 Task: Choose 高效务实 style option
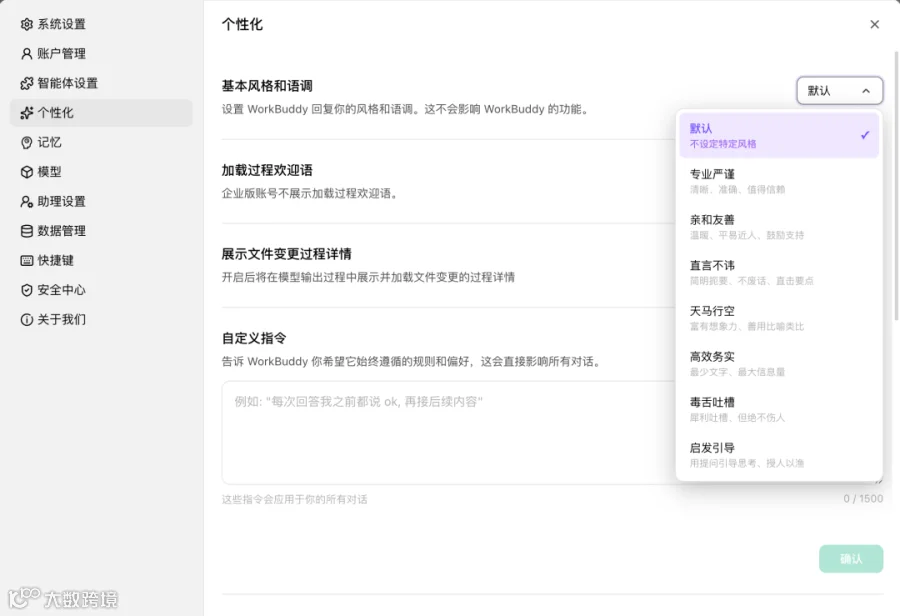tap(779, 363)
